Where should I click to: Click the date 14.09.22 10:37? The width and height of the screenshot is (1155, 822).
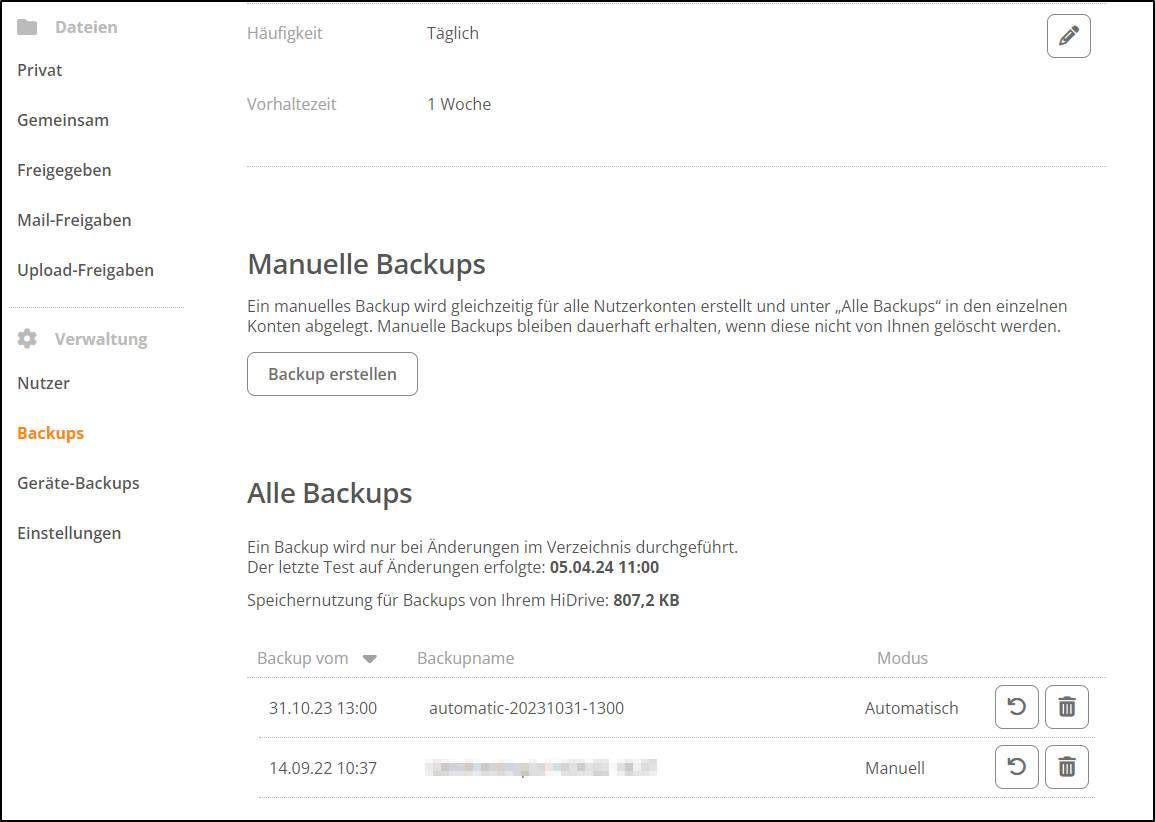pyautogui.click(x=323, y=768)
